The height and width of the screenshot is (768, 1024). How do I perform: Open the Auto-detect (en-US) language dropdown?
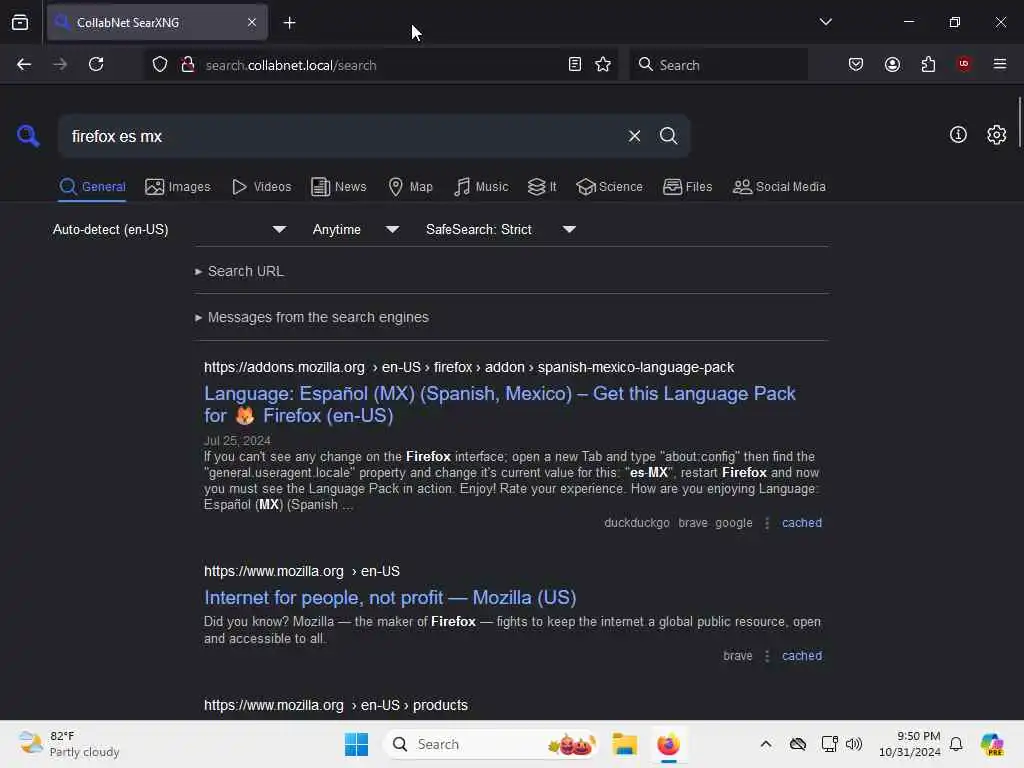tap(169, 229)
